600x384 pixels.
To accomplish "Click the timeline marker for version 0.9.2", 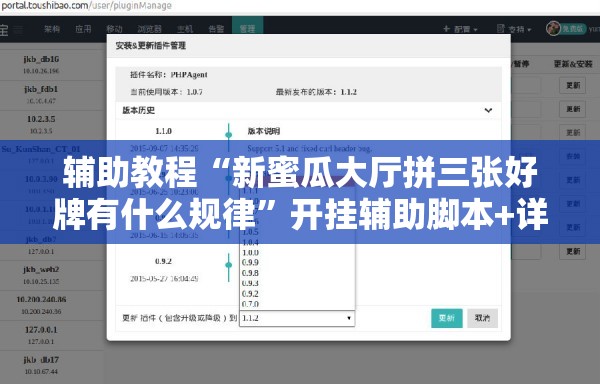I will point(228,265).
